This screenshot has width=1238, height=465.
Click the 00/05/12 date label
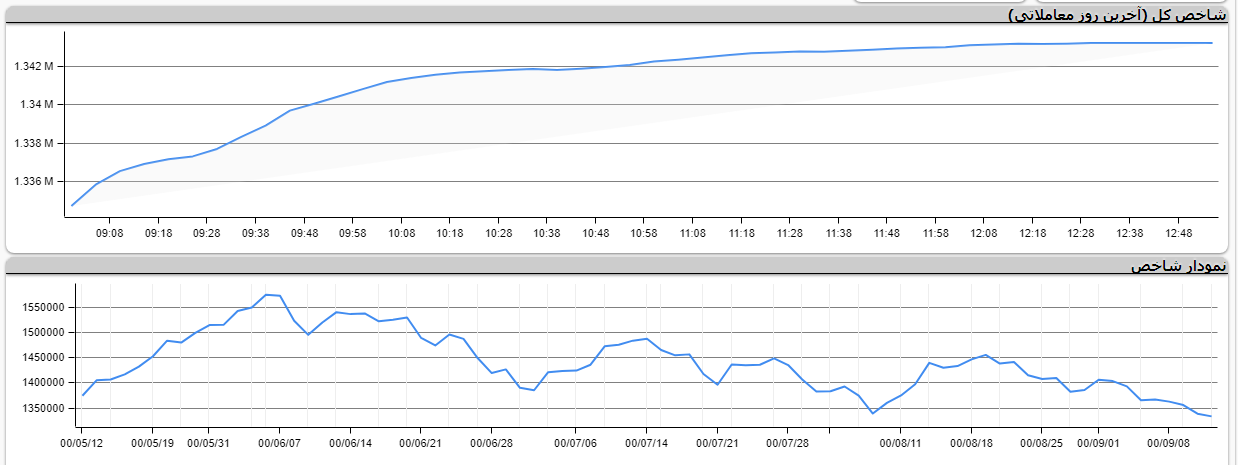click(x=82, y=441)
